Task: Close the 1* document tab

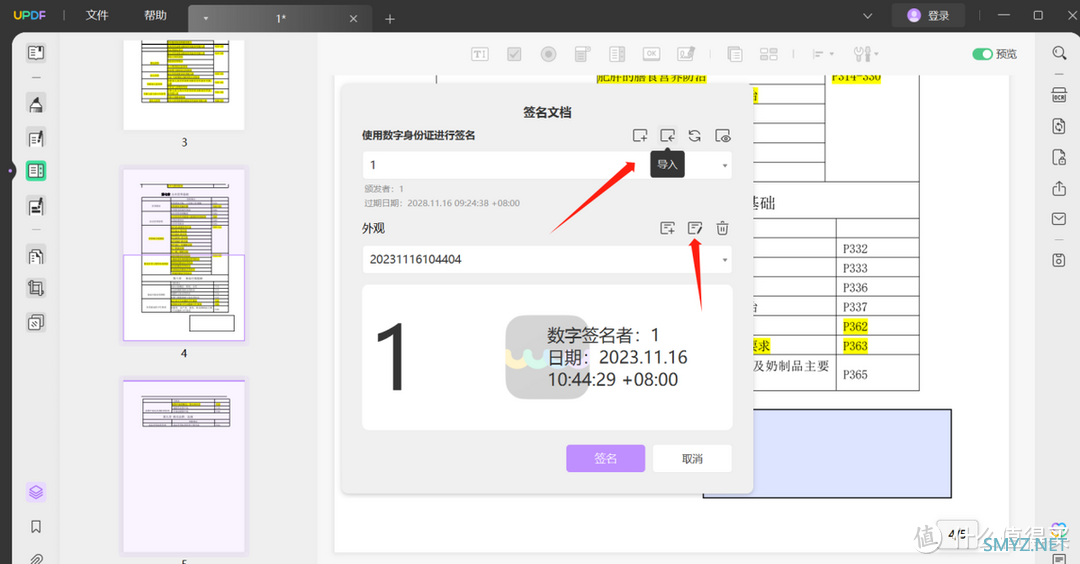Action: pyautogui.click(x=353, y=19)
